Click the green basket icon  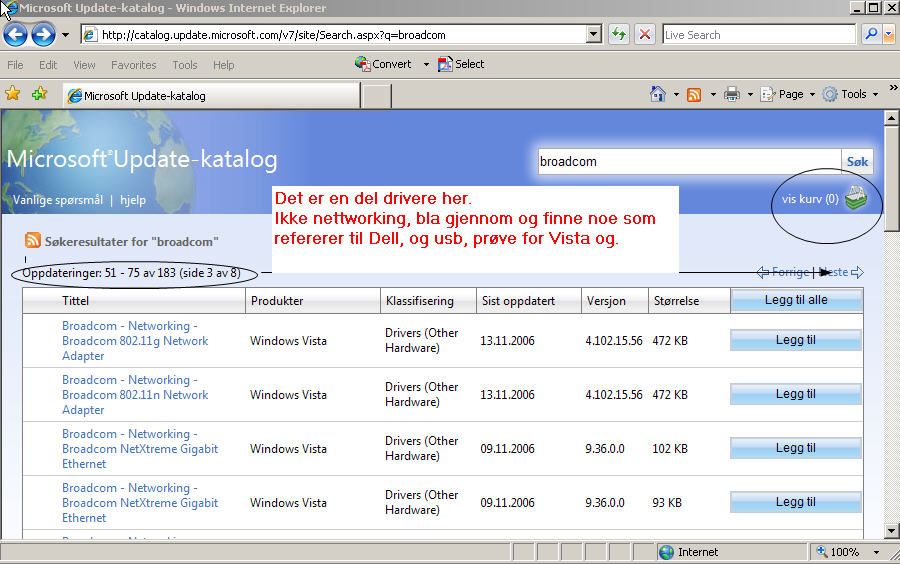[856, 199]
